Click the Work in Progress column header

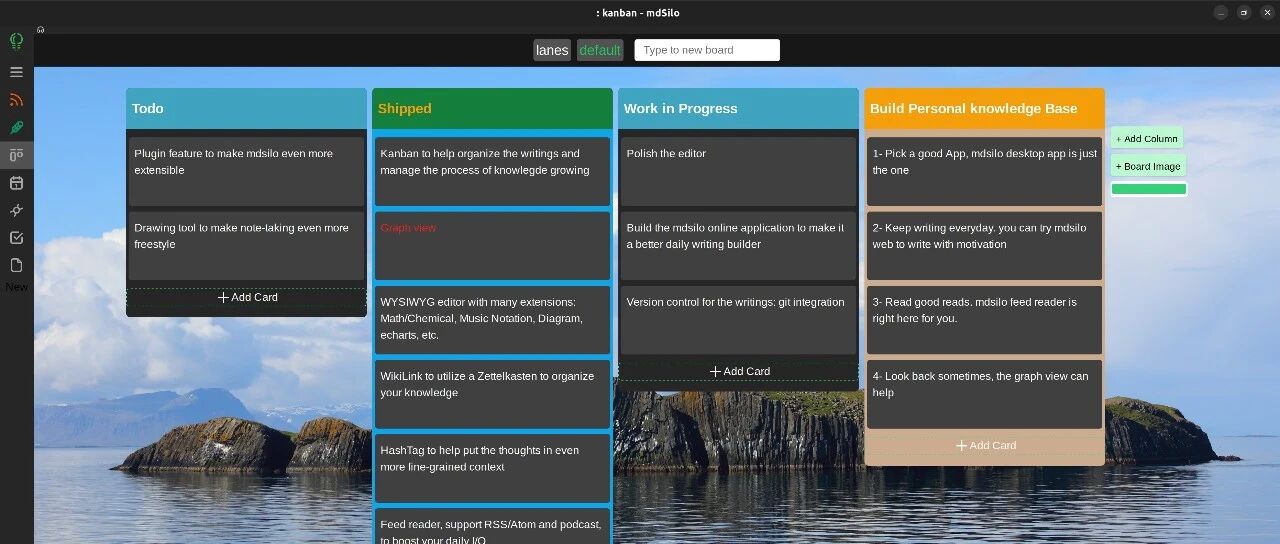pos(738,108)
